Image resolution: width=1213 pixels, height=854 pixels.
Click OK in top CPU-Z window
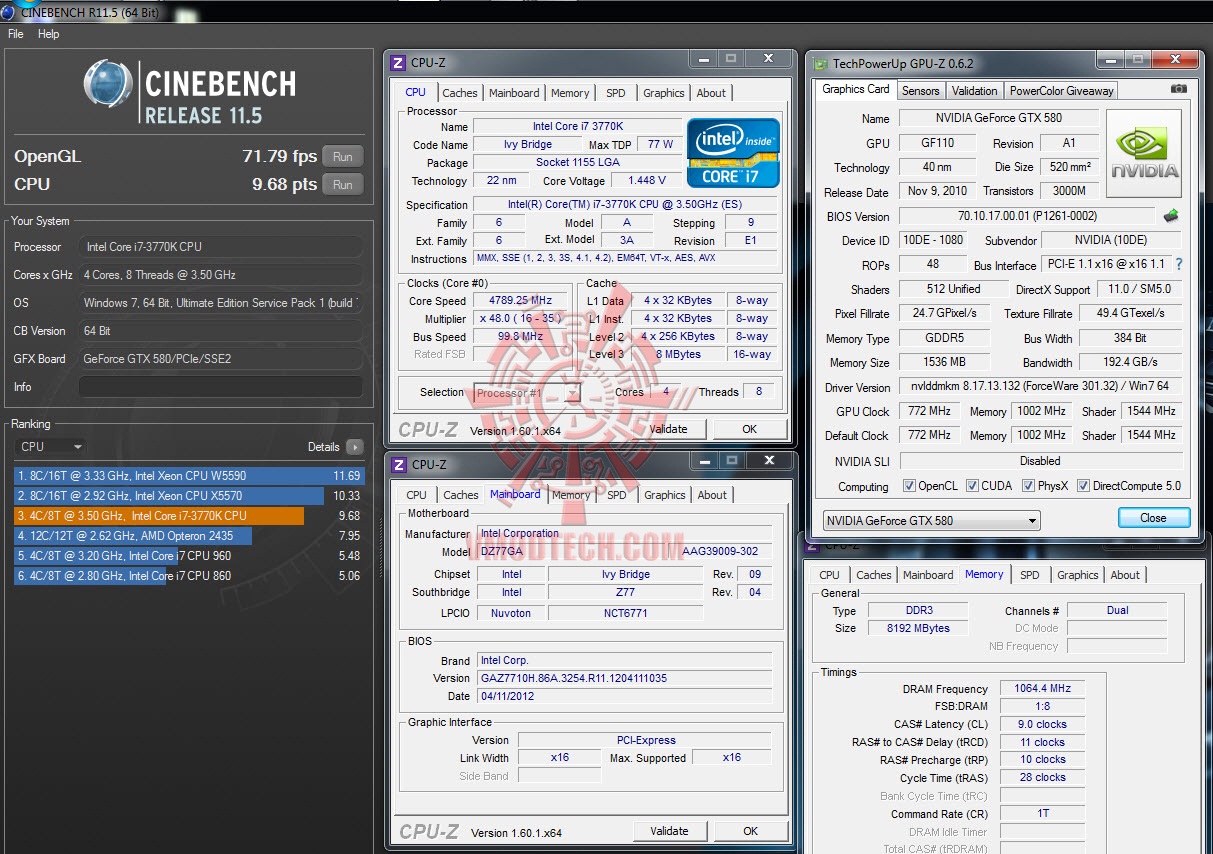pos(750,429)
